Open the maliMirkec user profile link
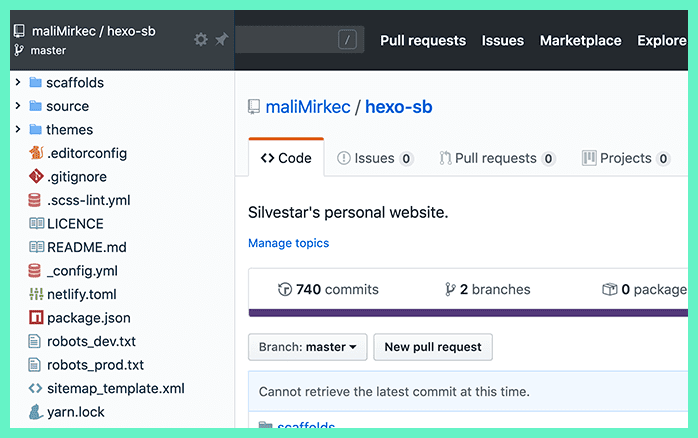 pos(308,107)
